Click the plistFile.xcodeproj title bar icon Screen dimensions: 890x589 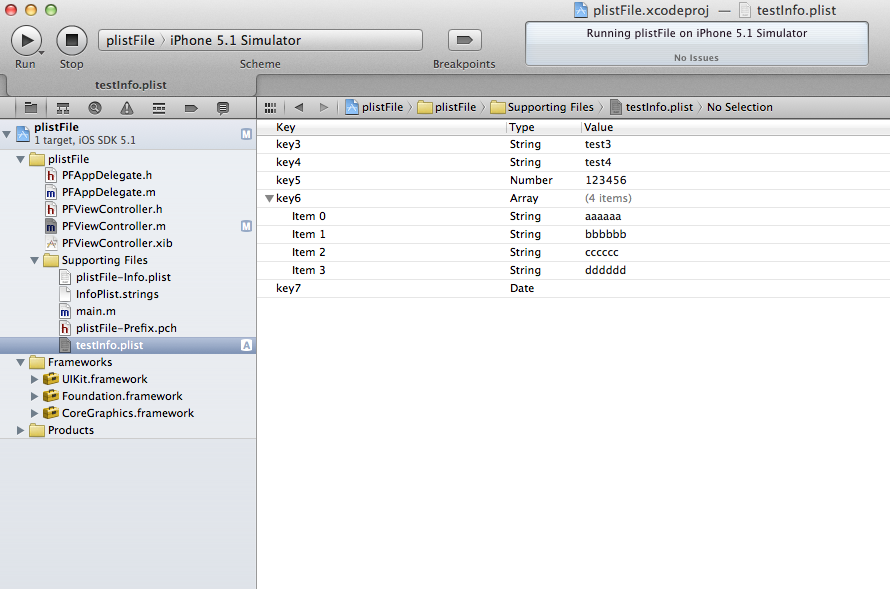pyautogui.click(x=580, y=10)
